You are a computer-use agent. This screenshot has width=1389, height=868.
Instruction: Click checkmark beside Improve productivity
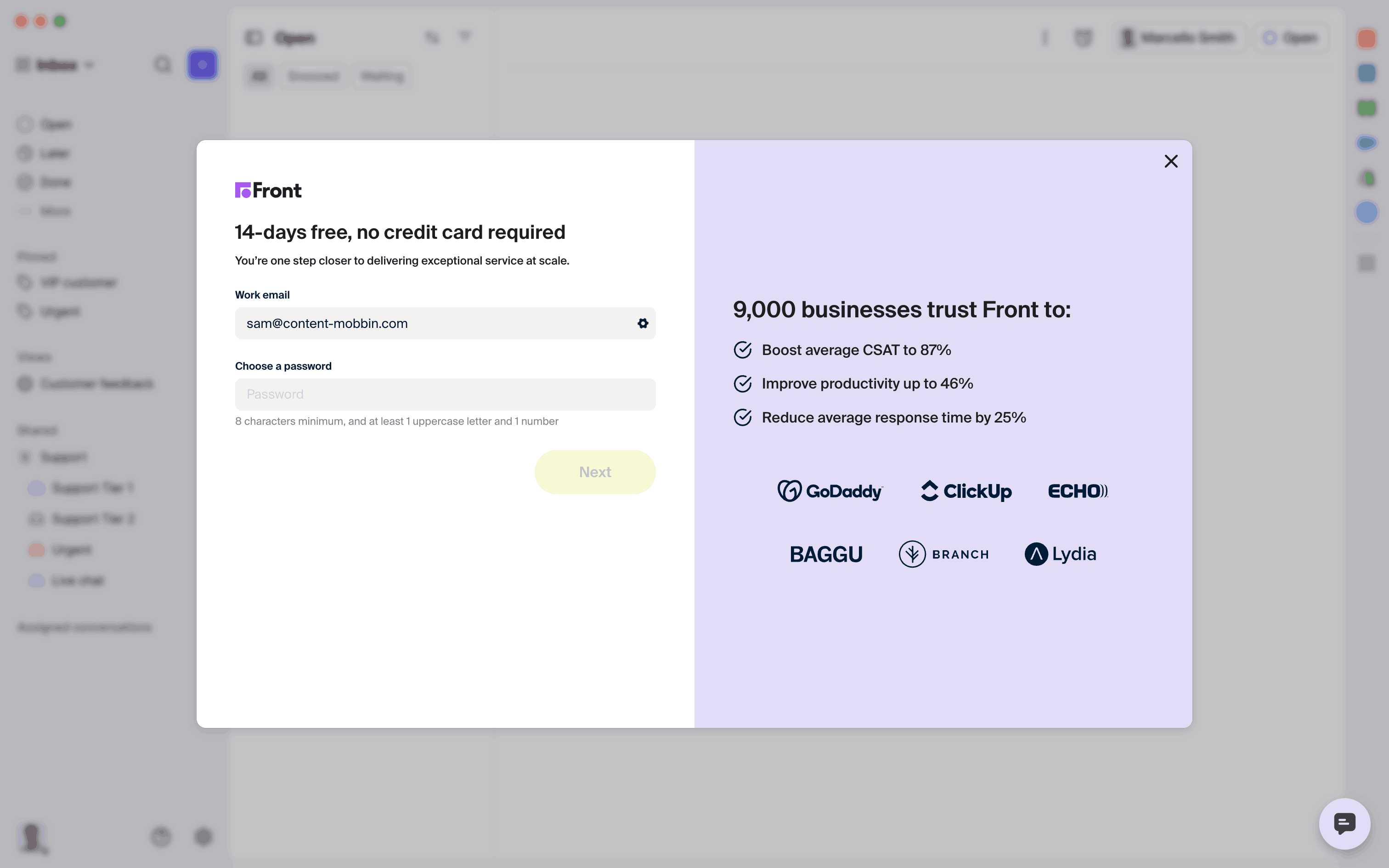743,383
